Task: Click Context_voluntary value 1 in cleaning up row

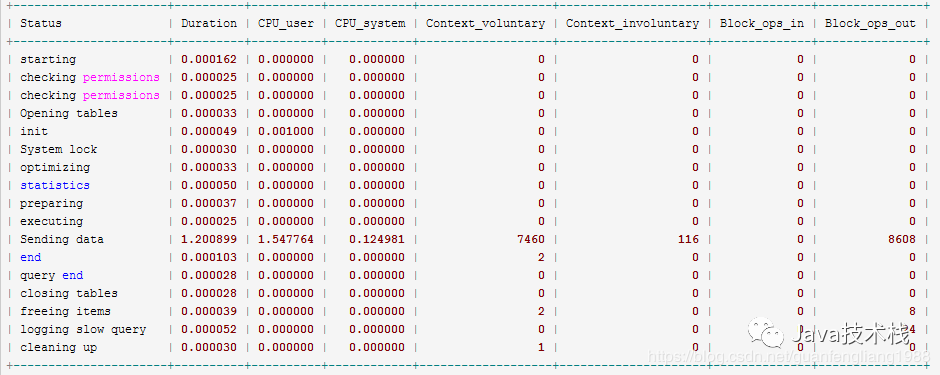Action: tap(541, 347)
